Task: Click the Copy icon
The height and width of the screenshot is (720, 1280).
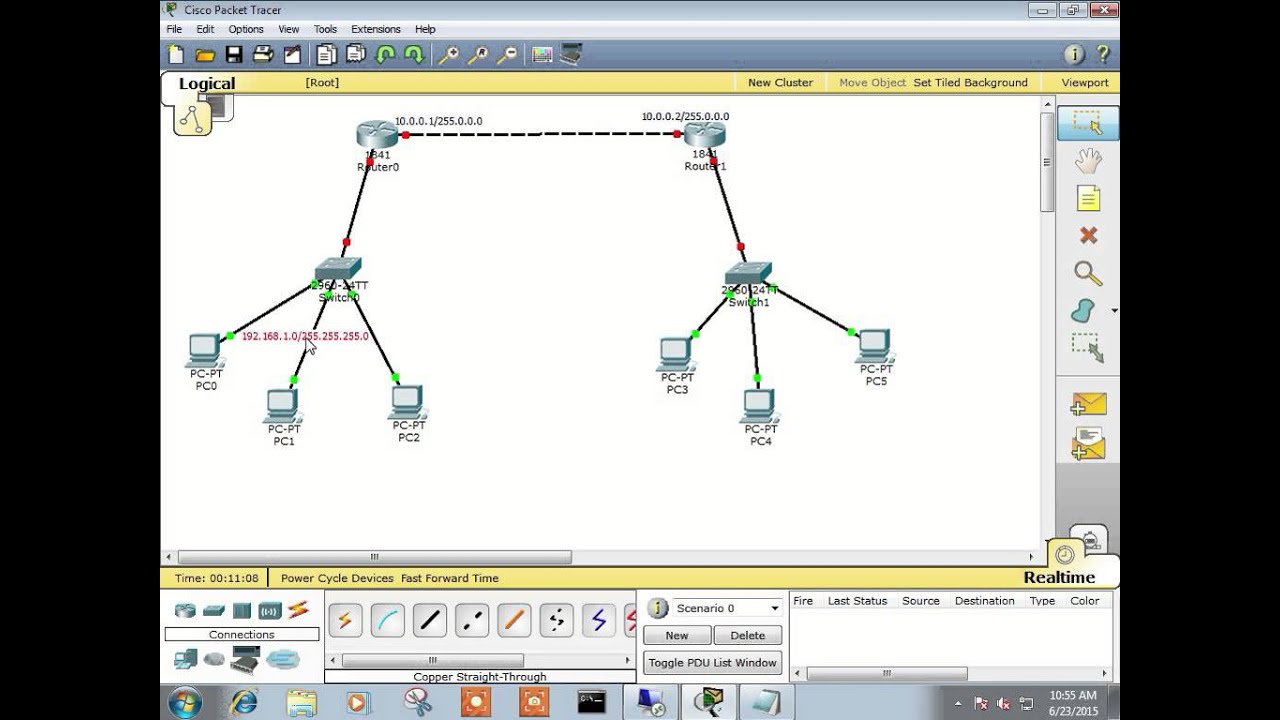Action: coord(326,55)
